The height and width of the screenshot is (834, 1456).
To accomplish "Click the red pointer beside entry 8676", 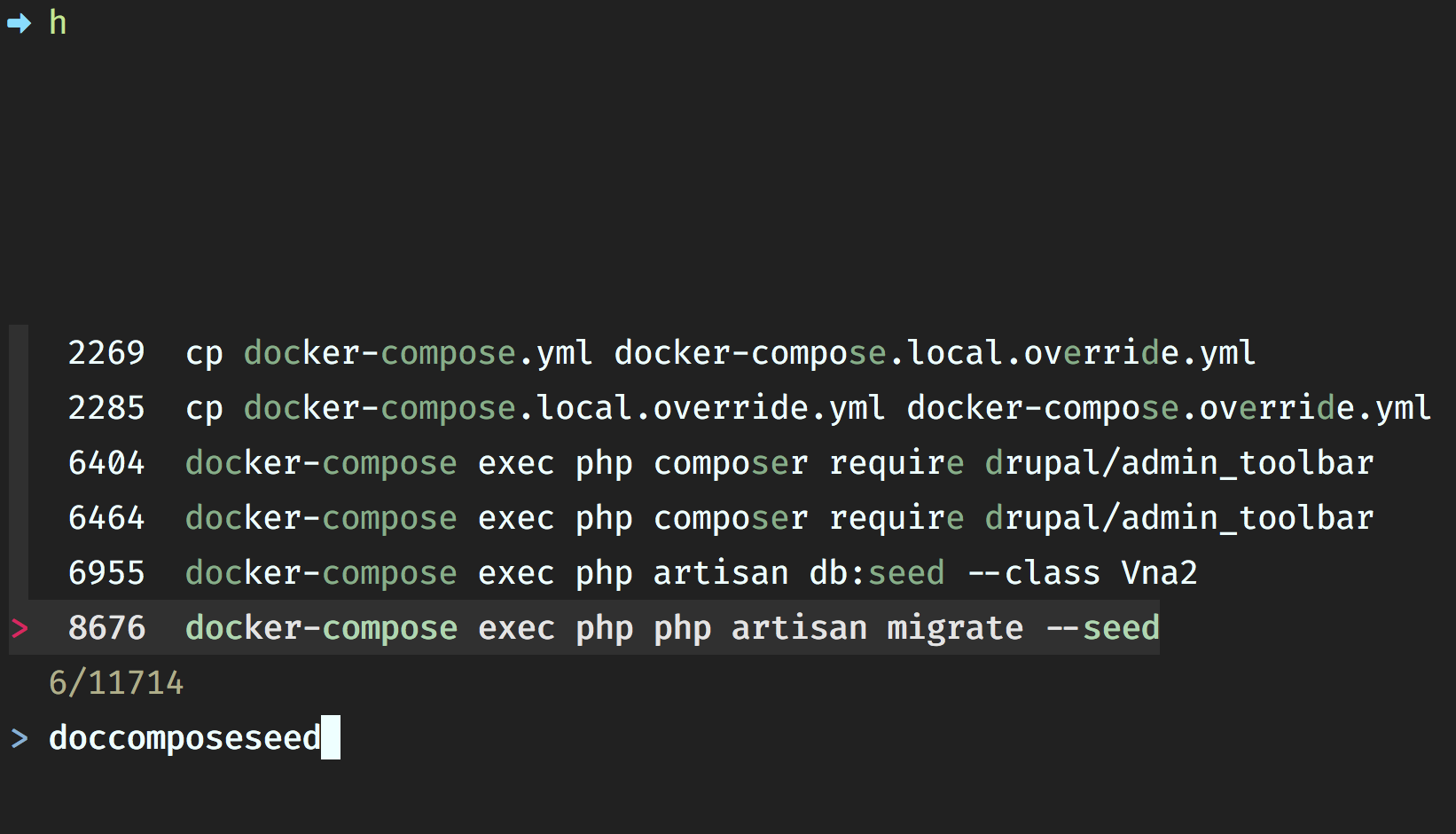I will point(20,628).
